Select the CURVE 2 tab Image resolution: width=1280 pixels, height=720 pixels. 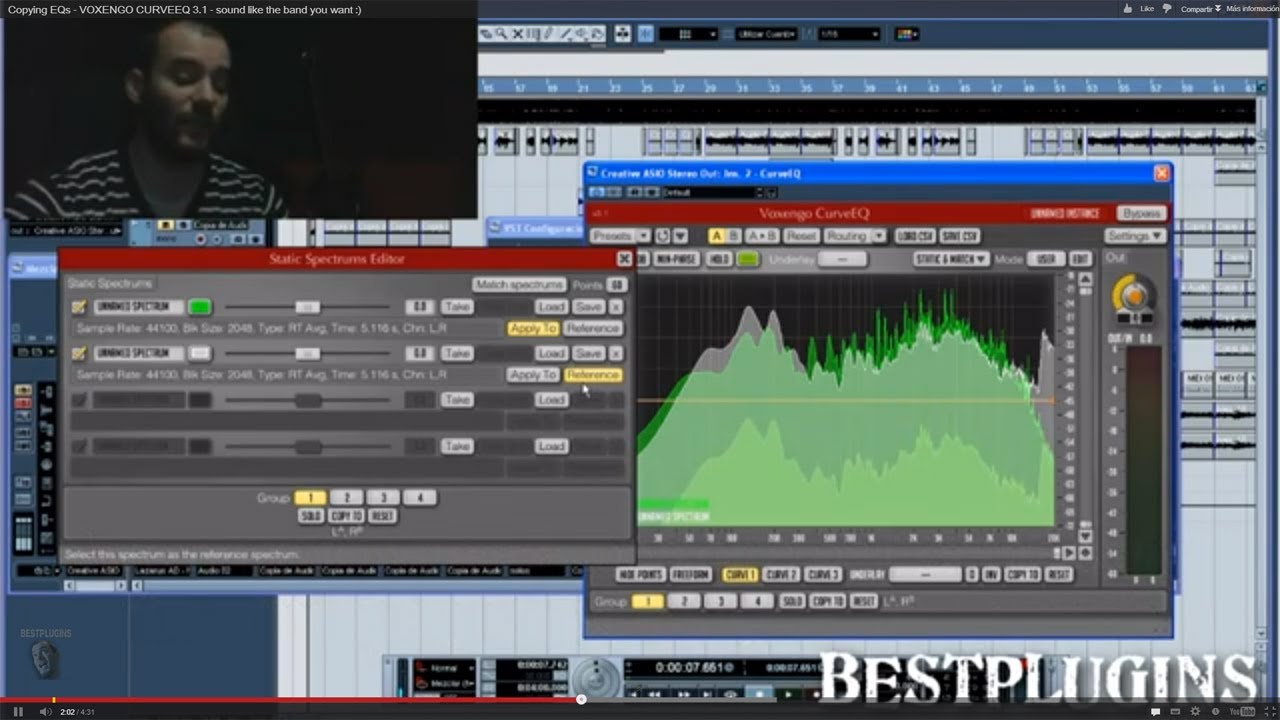coord(781,575)
